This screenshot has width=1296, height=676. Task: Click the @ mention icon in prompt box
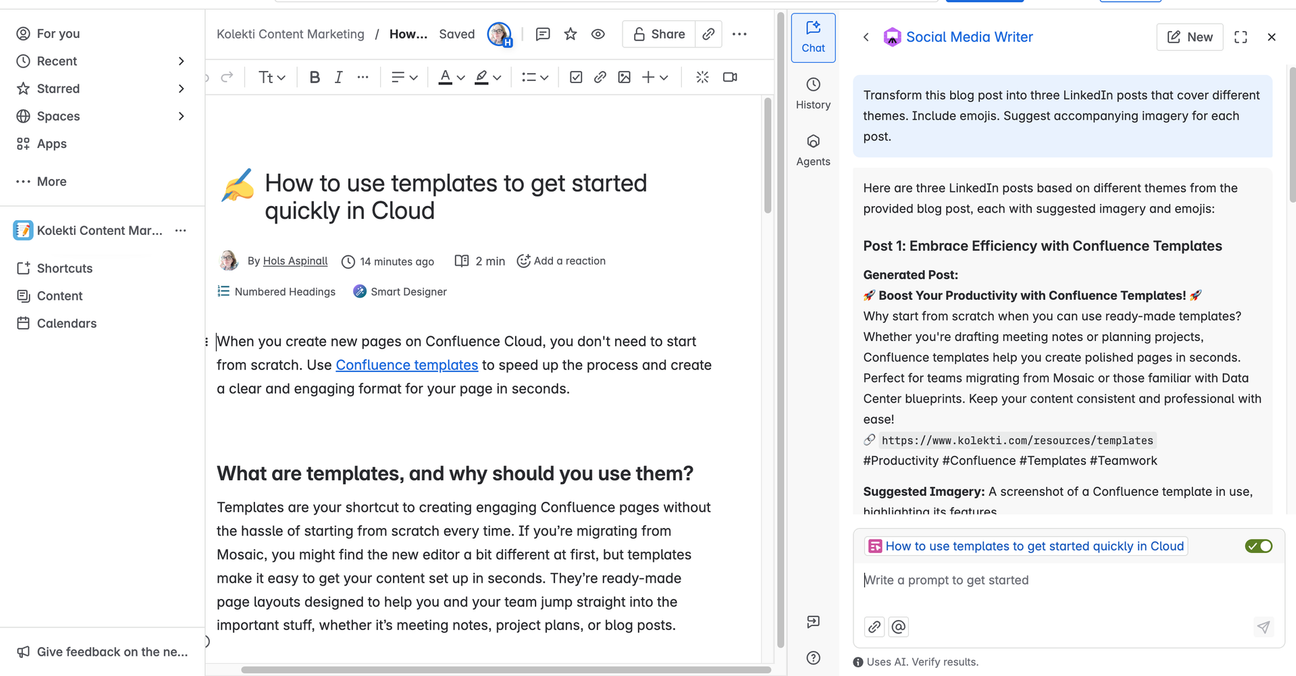pos(898,627)
